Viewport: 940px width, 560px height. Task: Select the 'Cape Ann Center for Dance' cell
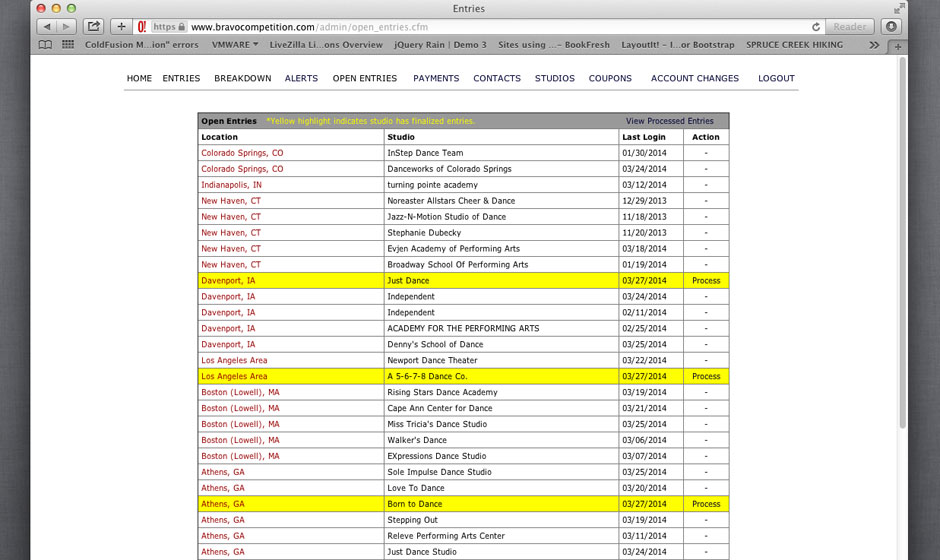click(501, 408)
